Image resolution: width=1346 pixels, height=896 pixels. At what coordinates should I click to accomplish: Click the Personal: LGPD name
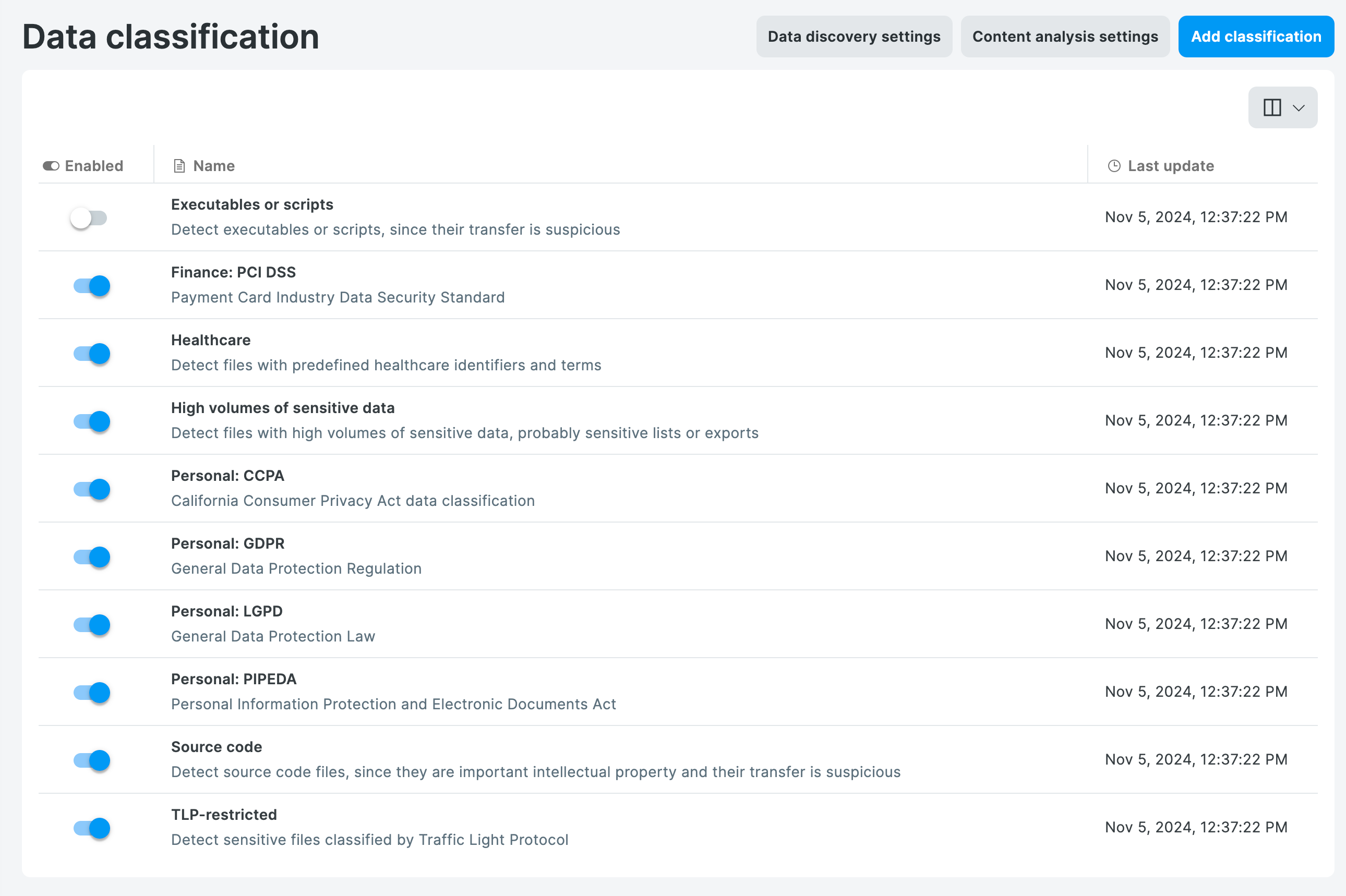(226, 611)
